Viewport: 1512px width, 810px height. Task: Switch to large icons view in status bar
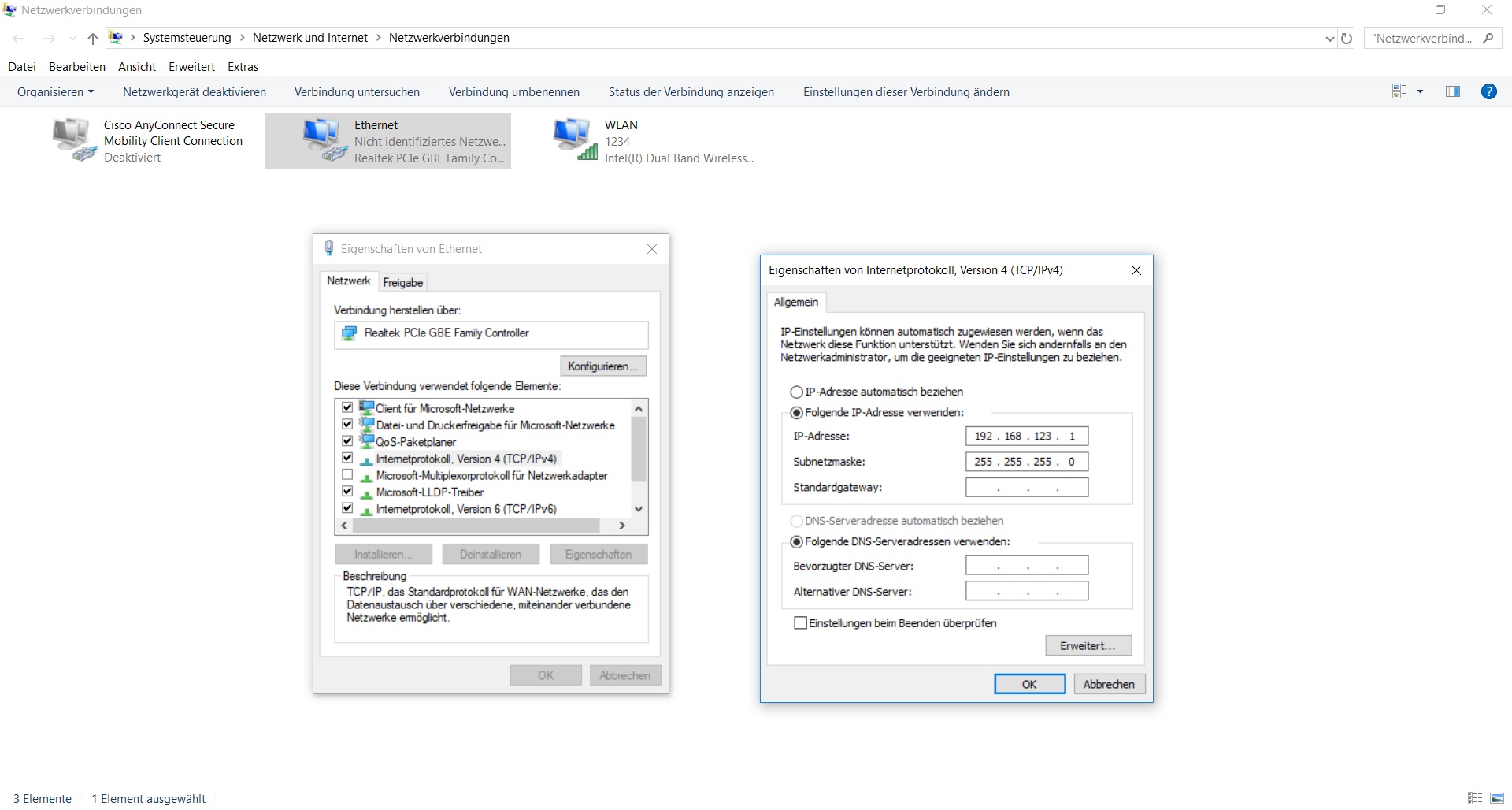point(1497,798)
